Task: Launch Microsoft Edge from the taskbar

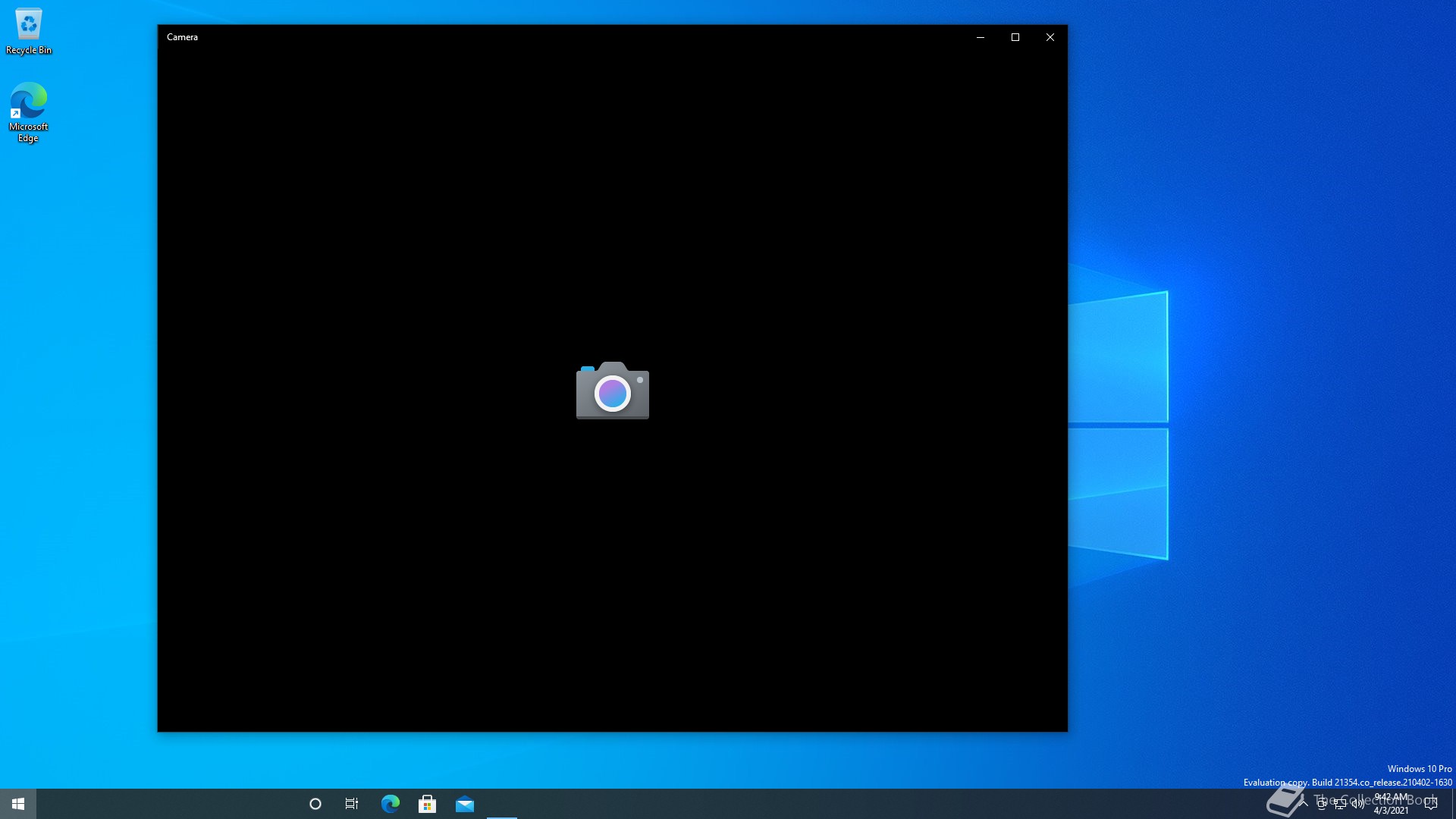Action: click(390, 804)
